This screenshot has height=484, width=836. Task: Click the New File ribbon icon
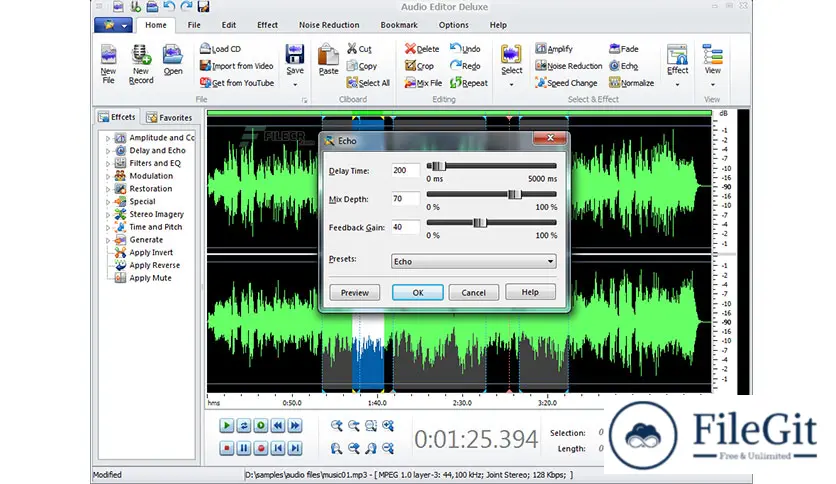(x=108, y=64)
